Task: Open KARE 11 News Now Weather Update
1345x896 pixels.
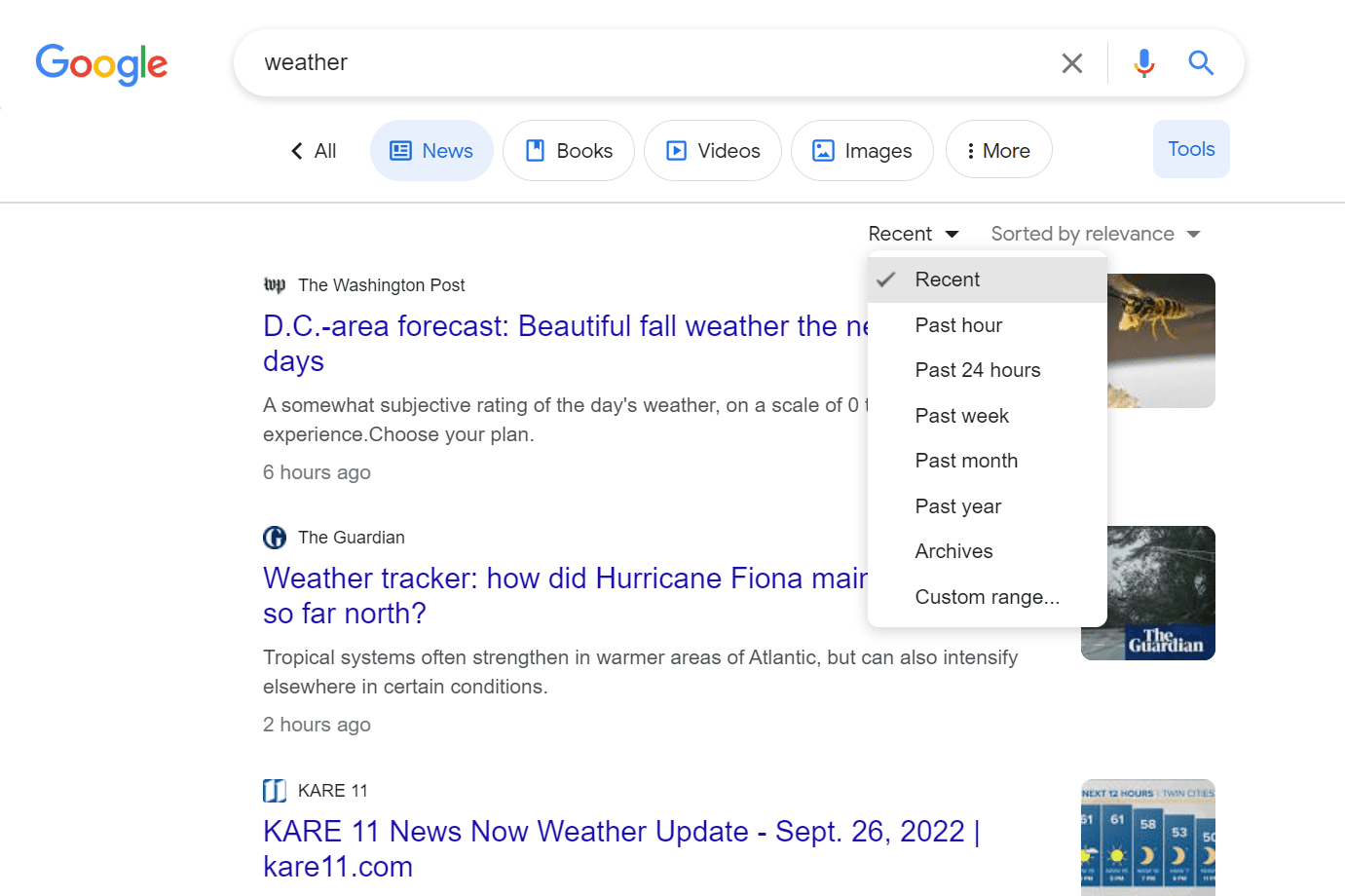Action: [621, 848]
